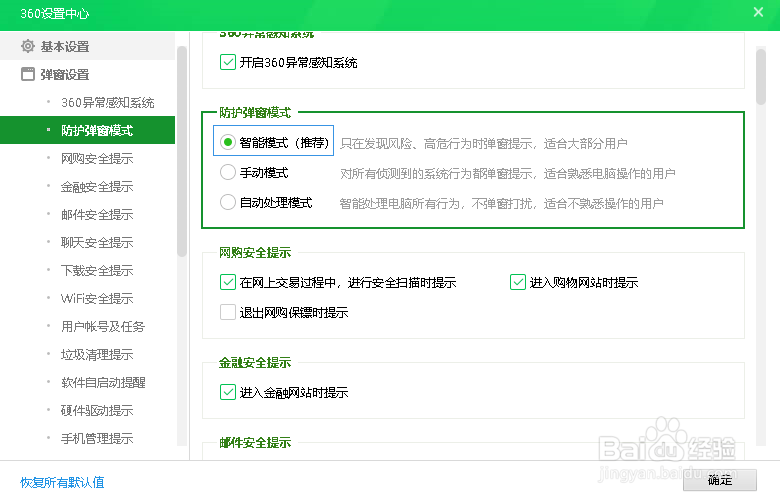Toggle 开启360异常感知系统 checkbox
Viewport: 780px width, 500px height.
tap(228, 62)
